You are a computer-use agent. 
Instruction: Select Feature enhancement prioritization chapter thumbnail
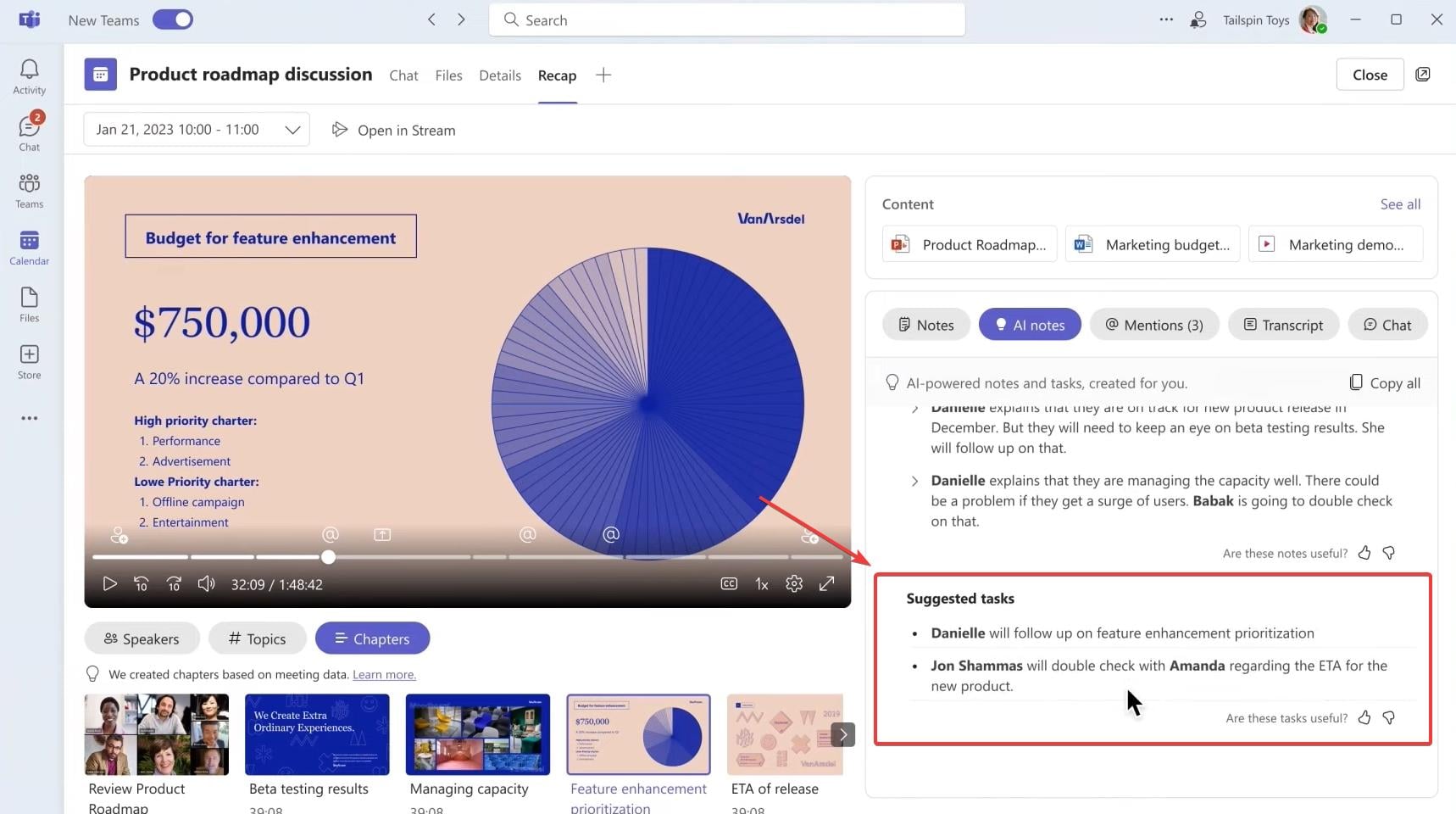pyautogui.click(x=638, y=734)
